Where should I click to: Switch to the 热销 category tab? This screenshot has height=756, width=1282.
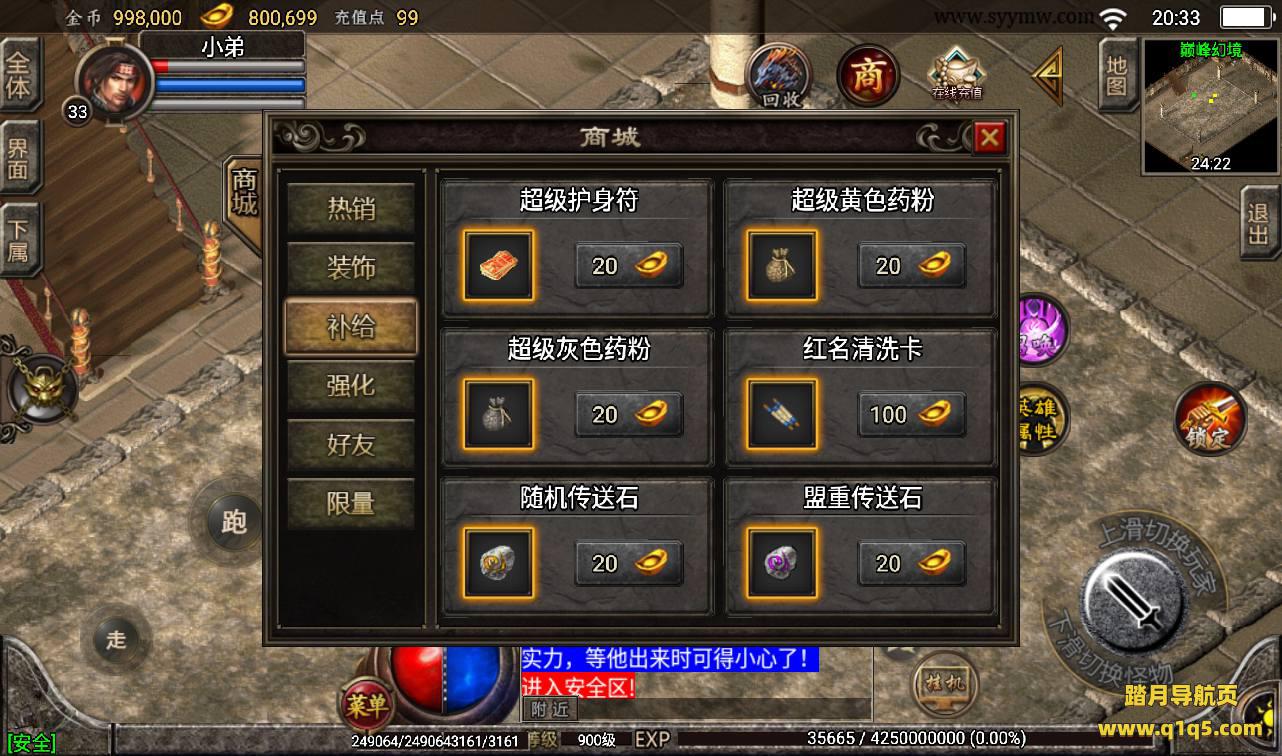coord(351,208)
